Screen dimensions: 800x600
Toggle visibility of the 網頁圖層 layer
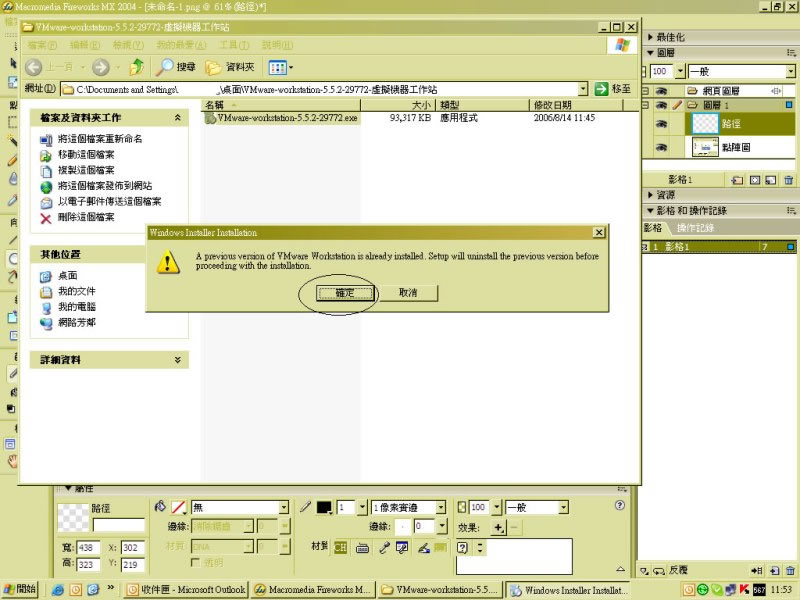[x=661, y=91]
